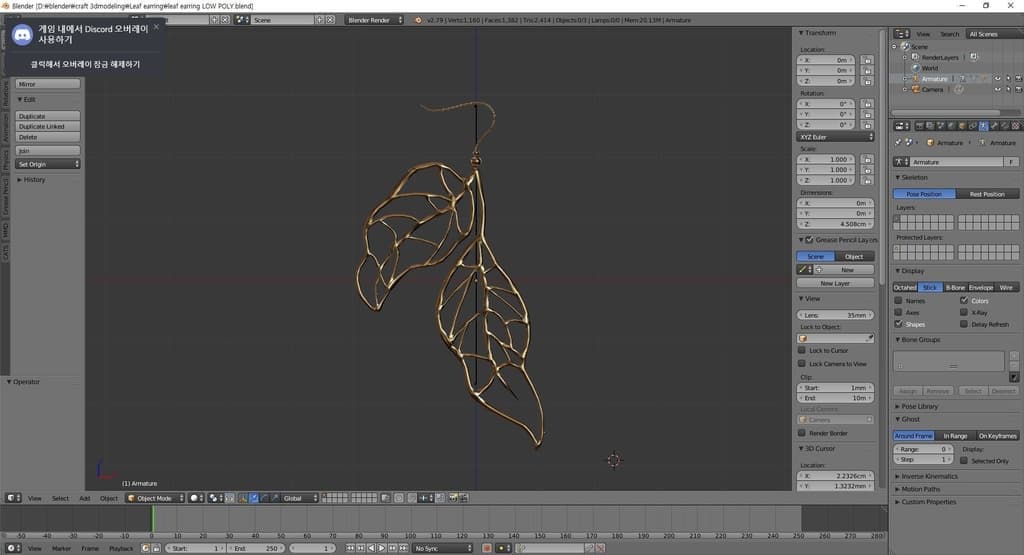Click the Rest Position button
The image size is (1024, 555).
tap(987, 194)
